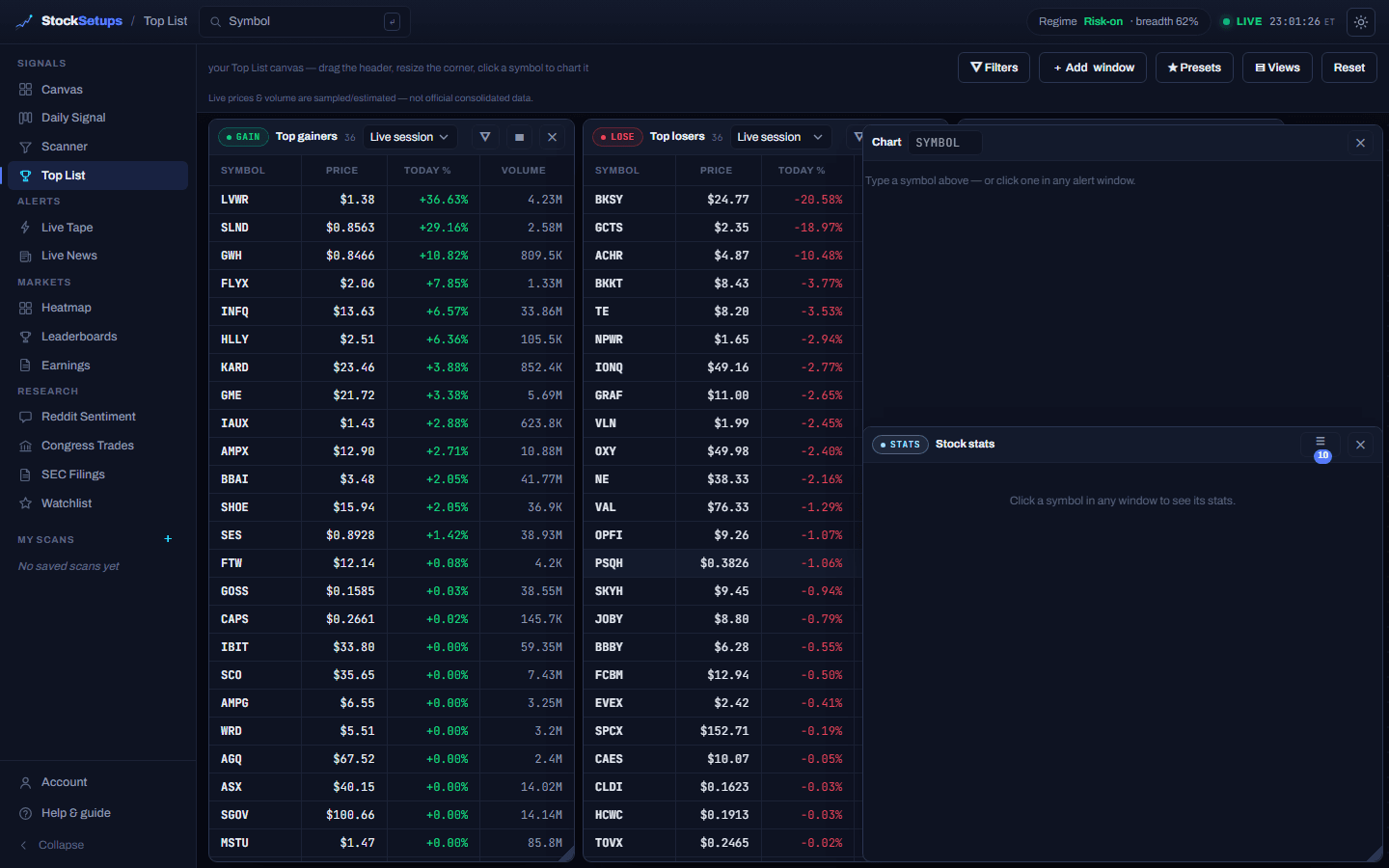Open the Heatmap view
The height and width of the screenshot is (868, 1389).
click(x=97, y=308)
